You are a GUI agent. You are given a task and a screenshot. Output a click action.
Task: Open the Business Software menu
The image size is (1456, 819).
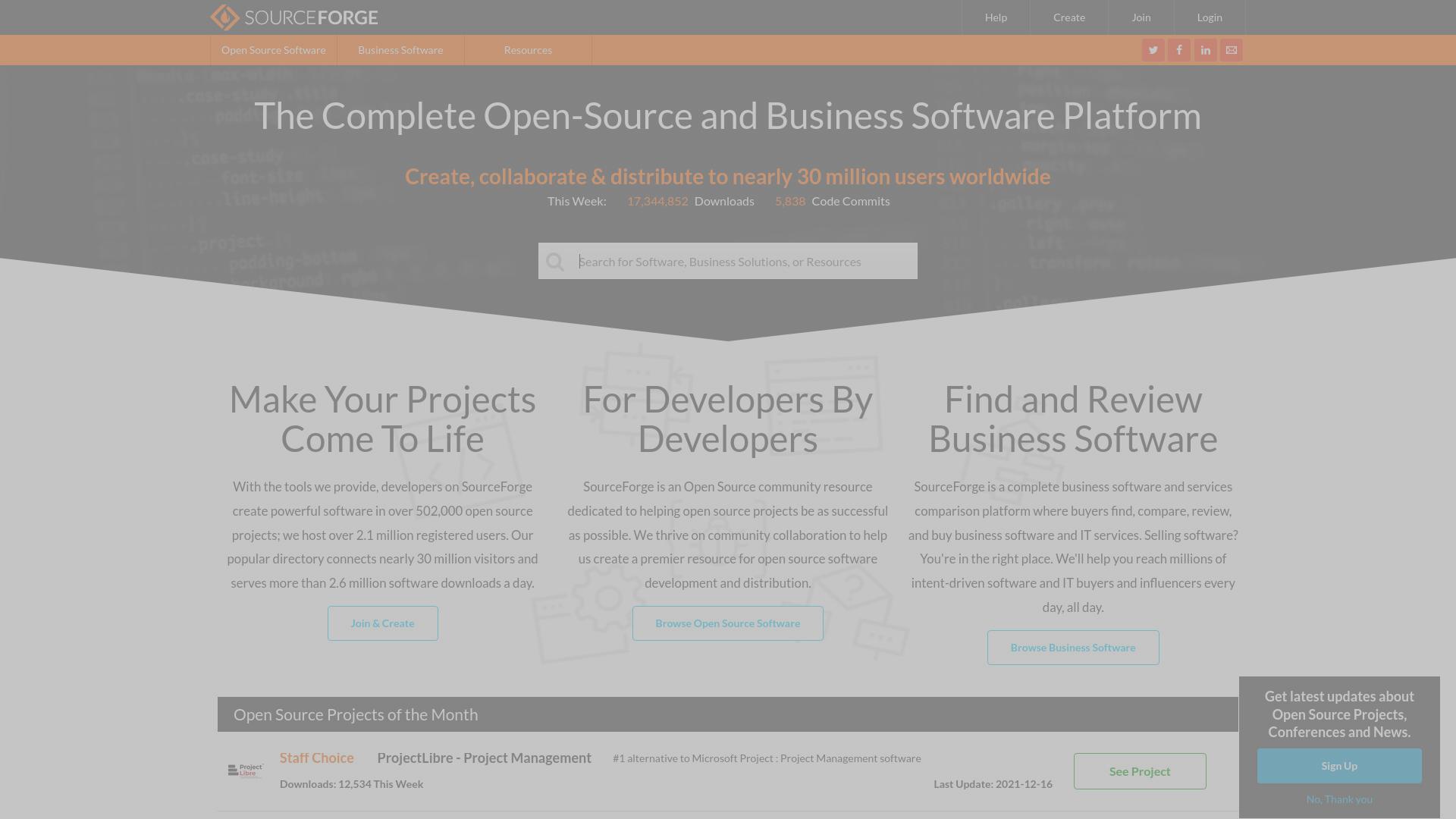400,50
